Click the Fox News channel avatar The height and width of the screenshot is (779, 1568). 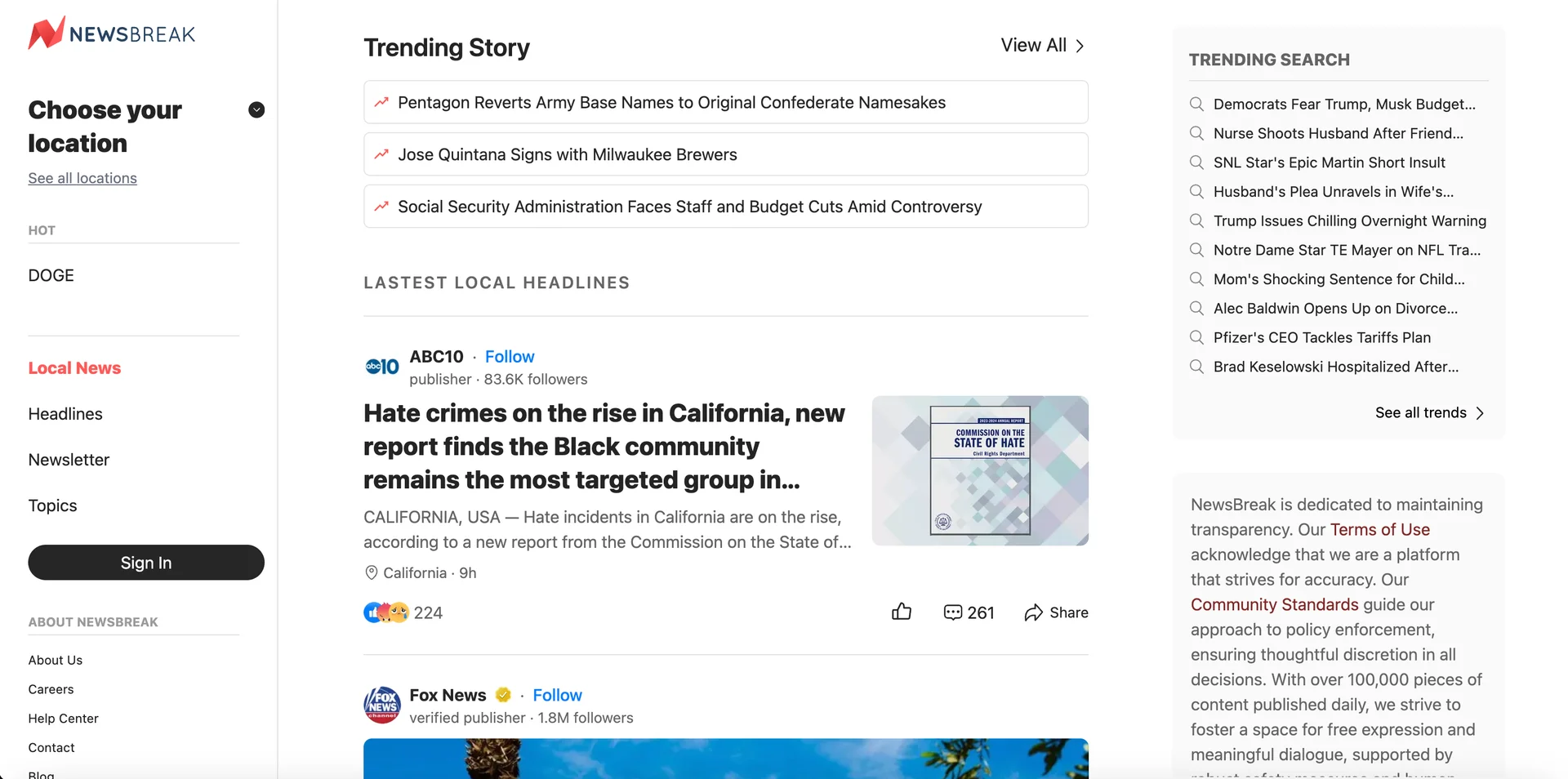click(x=381, y=705)
